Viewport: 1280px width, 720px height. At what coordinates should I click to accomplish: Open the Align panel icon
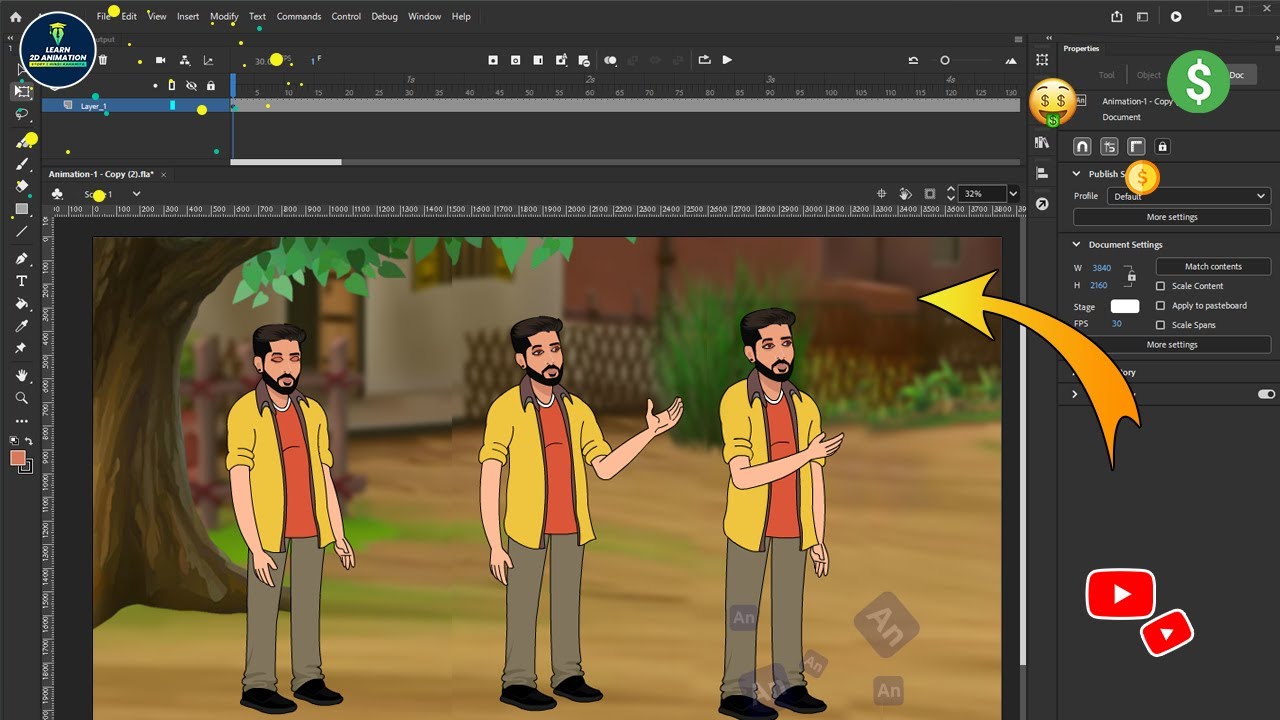(1042, 173)
